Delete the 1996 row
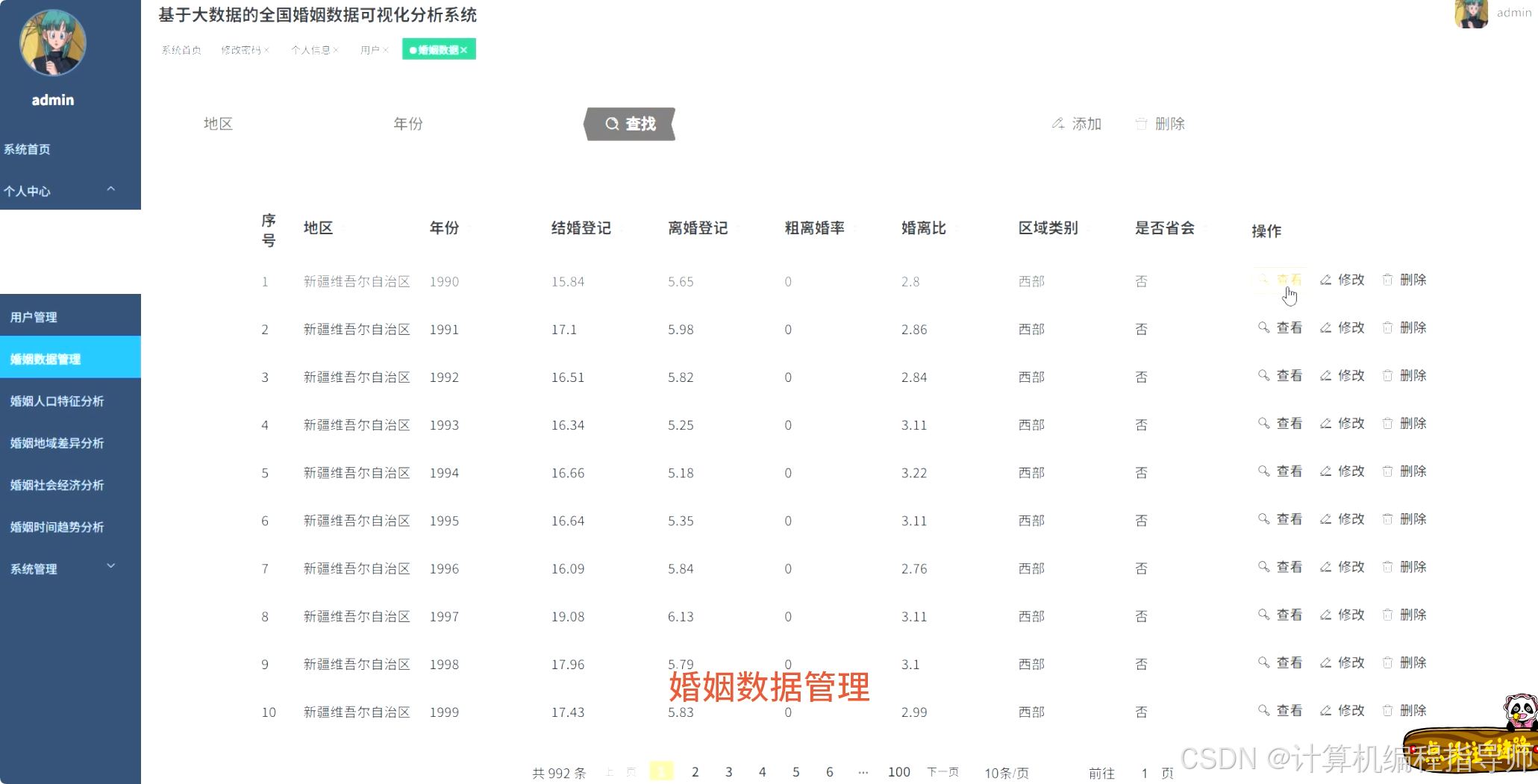The width and height of the screenshot is (1538, 784). click(1404, 567)
